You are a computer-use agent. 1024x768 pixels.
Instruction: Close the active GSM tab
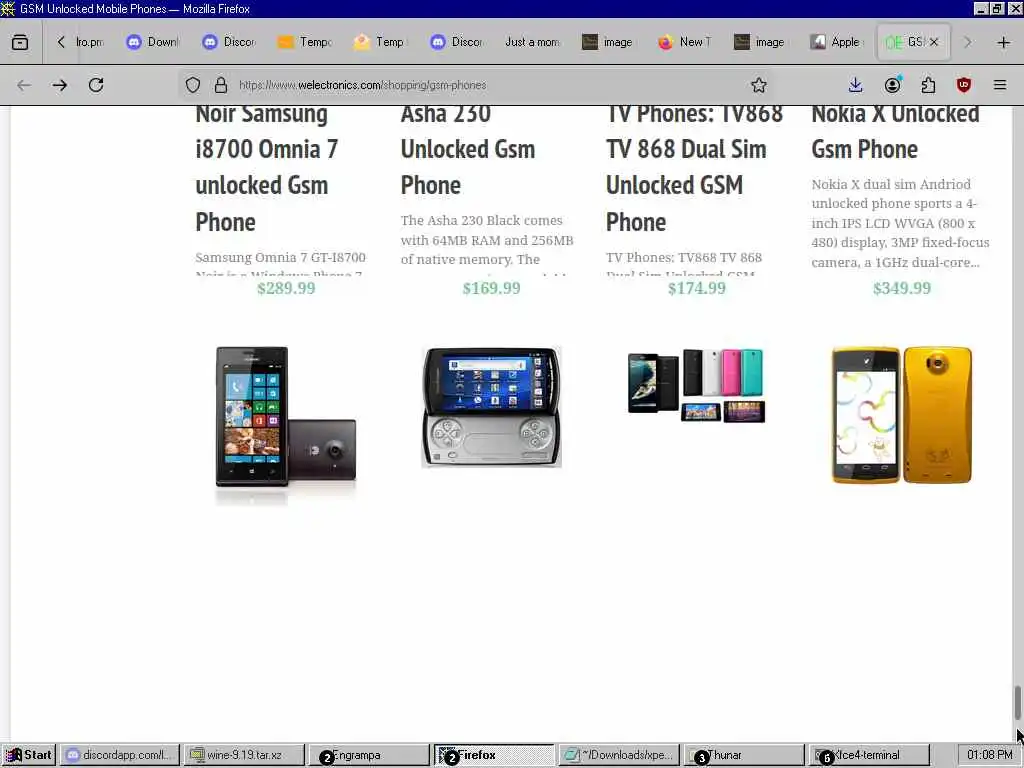pos(934,42)
